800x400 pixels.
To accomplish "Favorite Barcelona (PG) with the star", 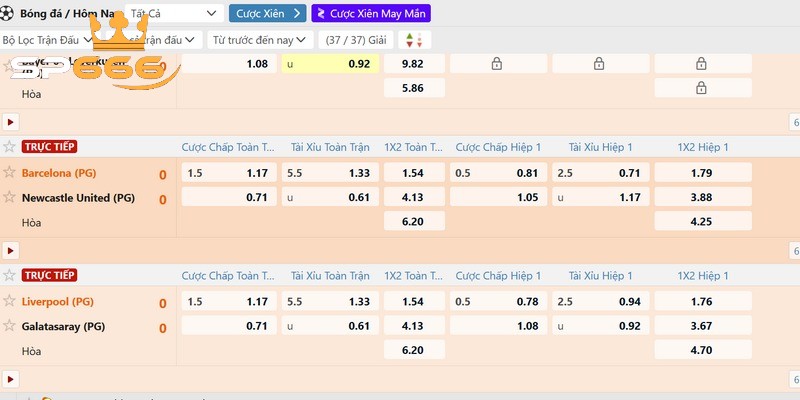I will click(11, 173).
